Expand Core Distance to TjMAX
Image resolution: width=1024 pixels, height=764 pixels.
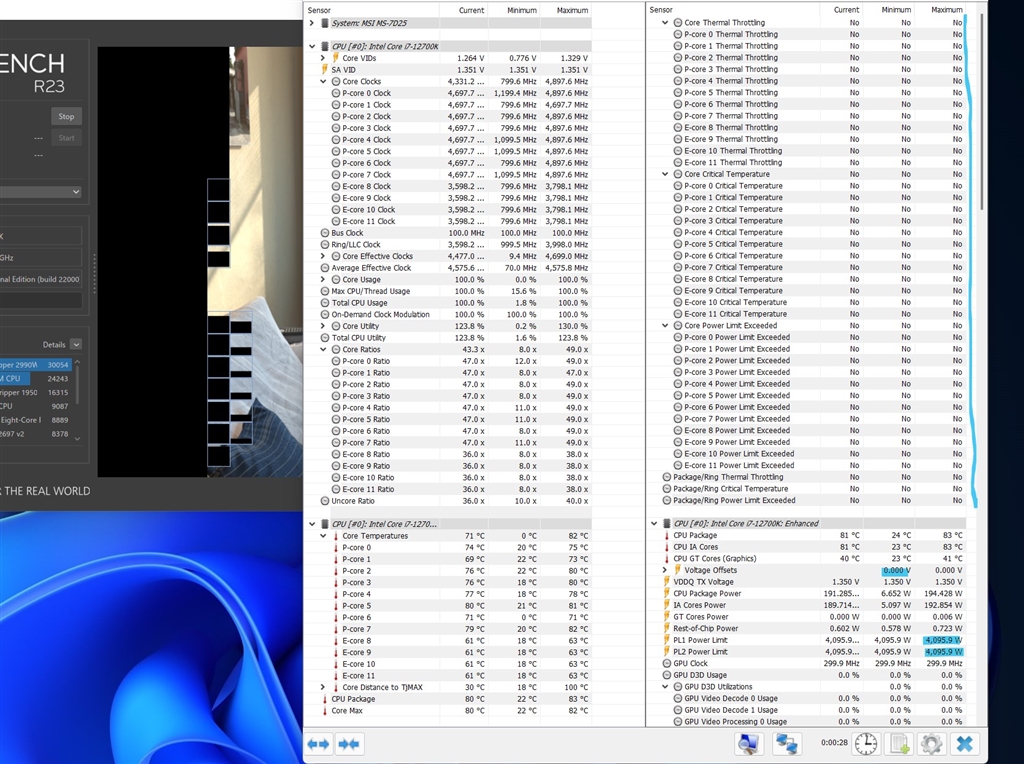323,687
